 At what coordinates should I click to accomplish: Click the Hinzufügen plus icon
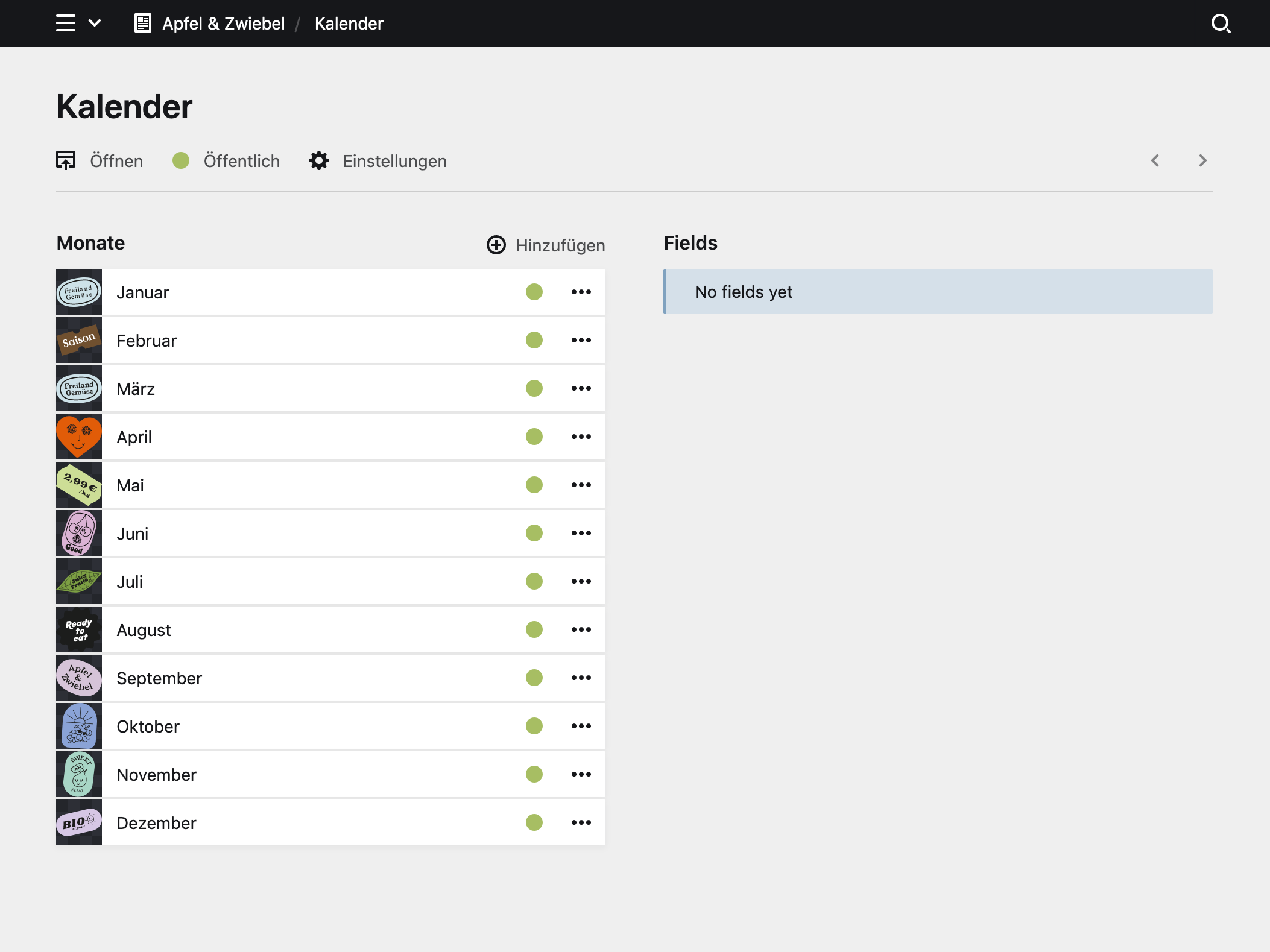tap(496, 245)
